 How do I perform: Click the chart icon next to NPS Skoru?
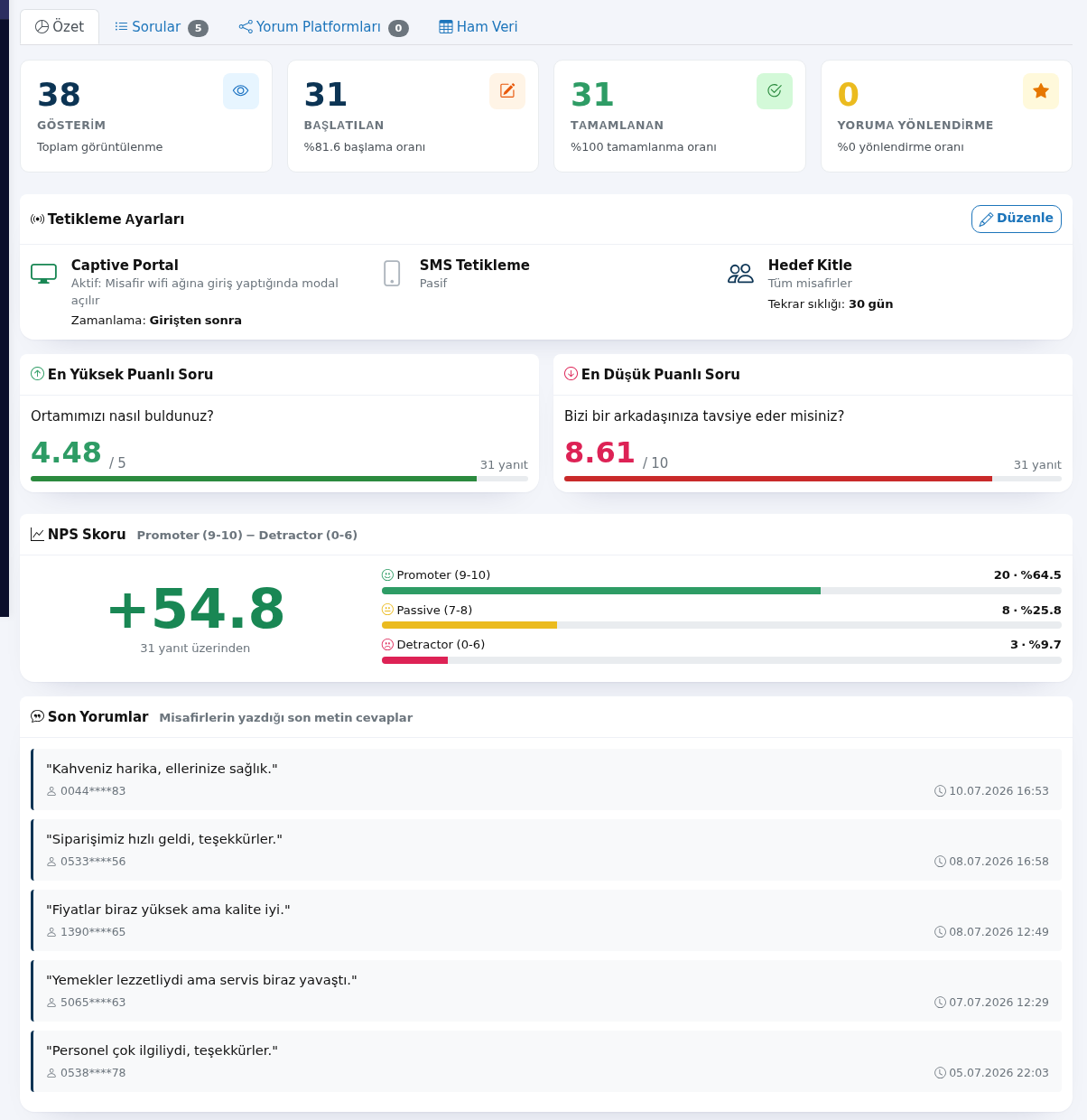[x=38, y=535]
